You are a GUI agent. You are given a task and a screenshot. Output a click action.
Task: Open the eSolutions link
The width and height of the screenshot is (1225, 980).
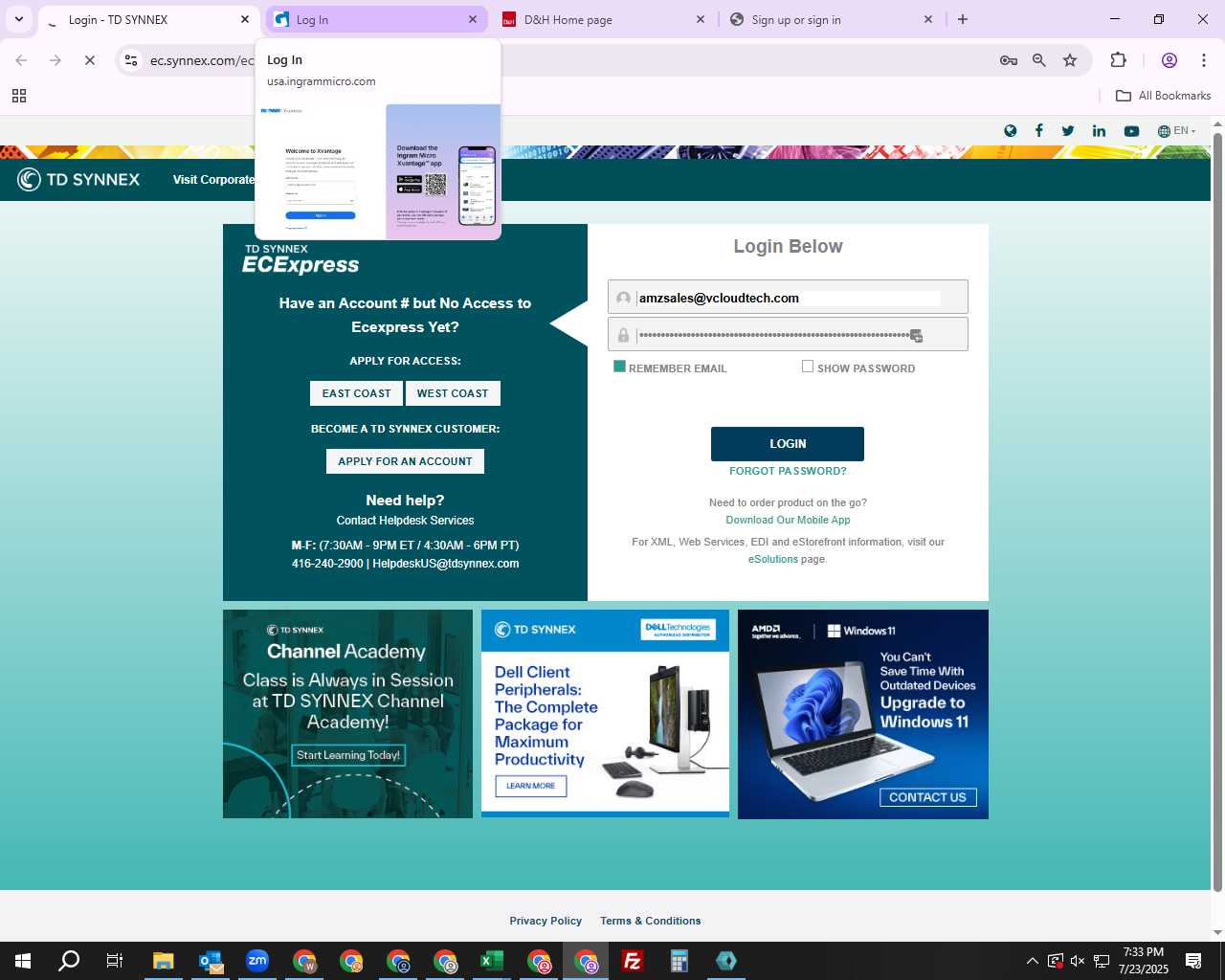772,559
